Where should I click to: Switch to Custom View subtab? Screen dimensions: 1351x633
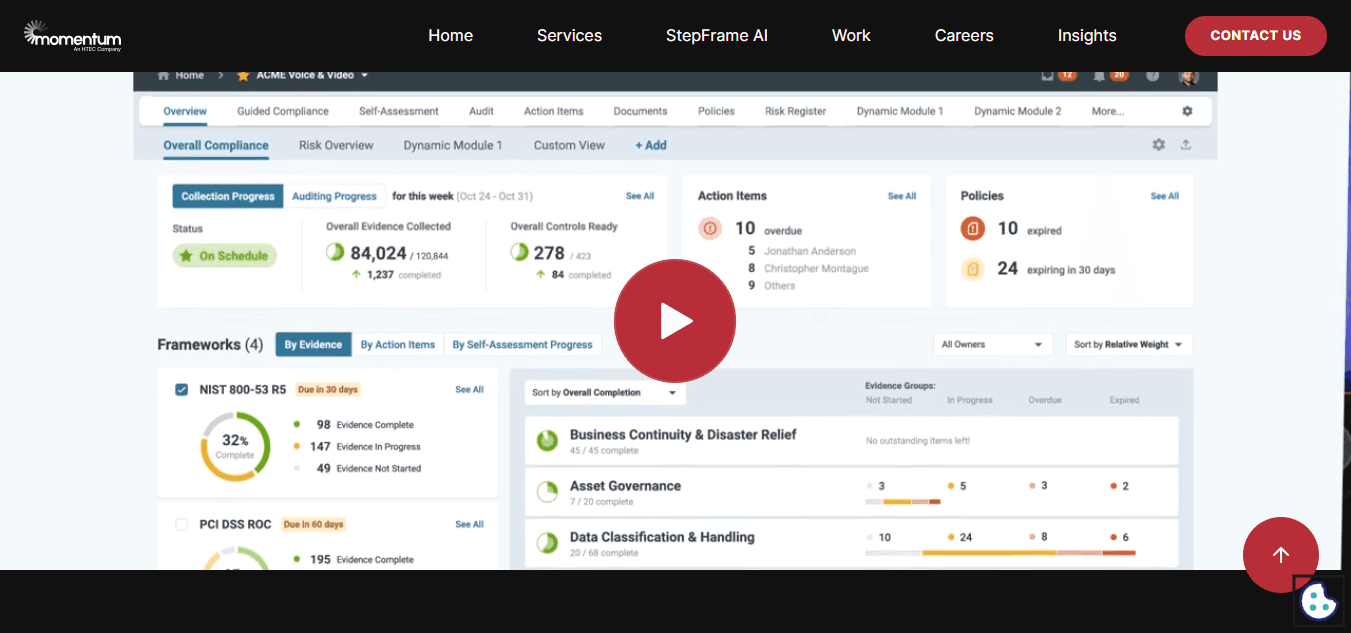(x=569, y=145)
